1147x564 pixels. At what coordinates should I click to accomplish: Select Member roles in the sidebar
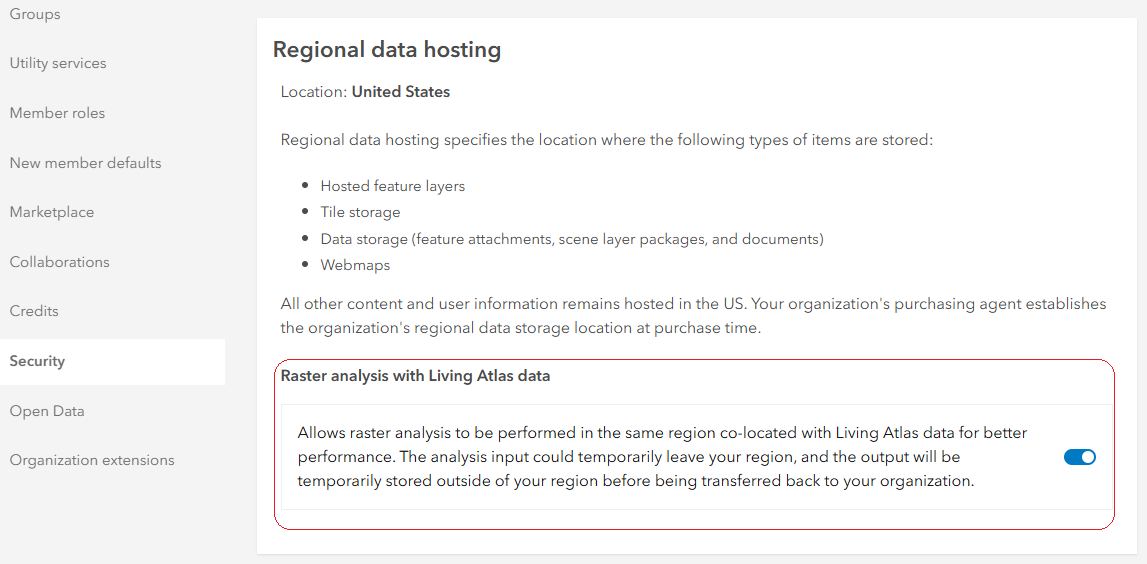click(57, 113)
